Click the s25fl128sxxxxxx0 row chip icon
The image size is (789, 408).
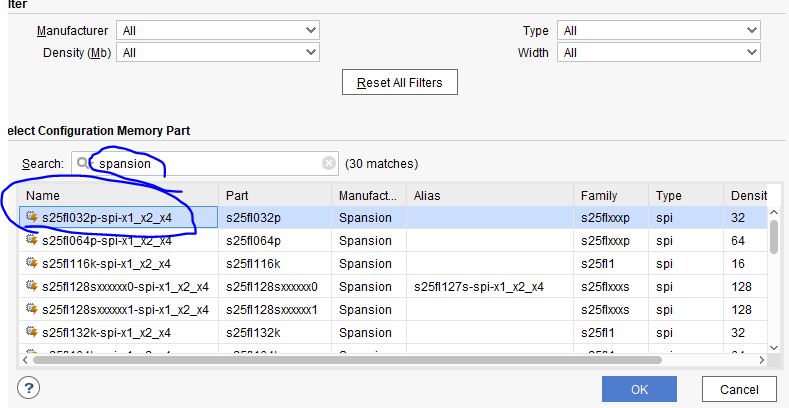coord(33,286)
